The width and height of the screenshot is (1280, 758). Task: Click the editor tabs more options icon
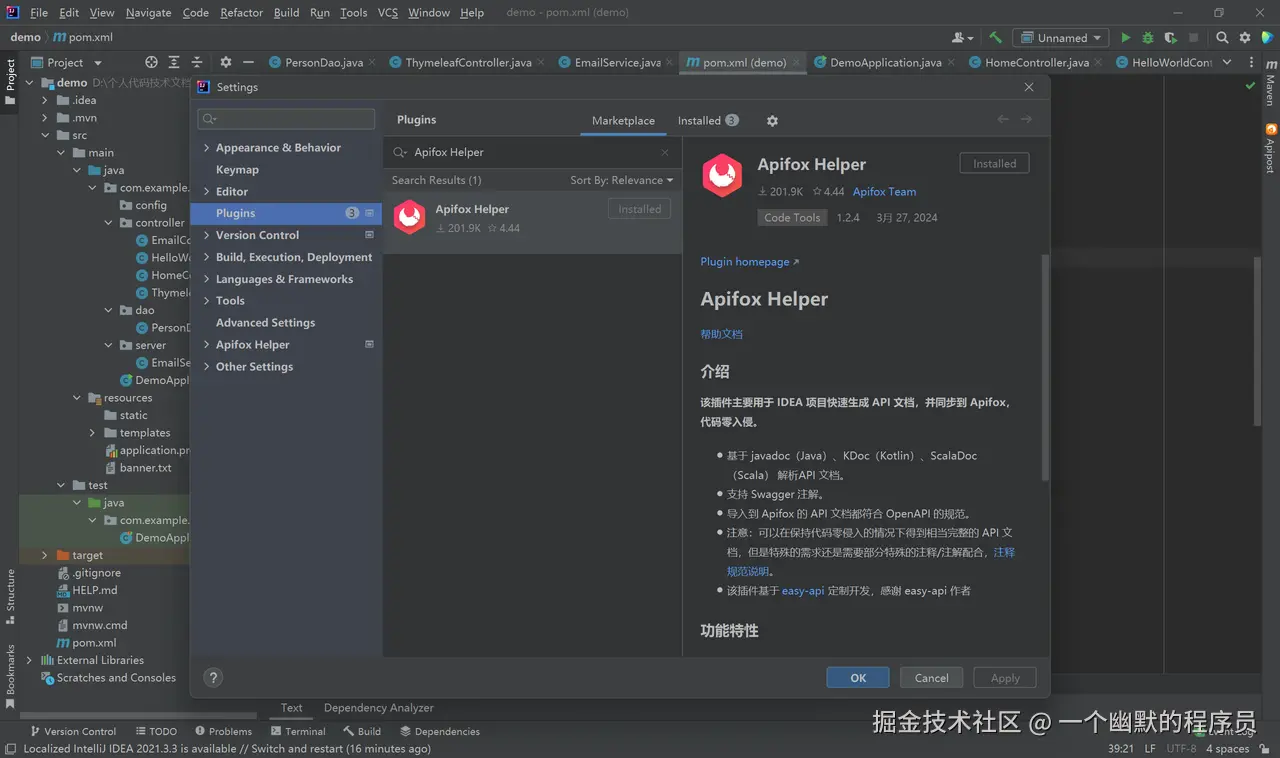pos(1252,62)
